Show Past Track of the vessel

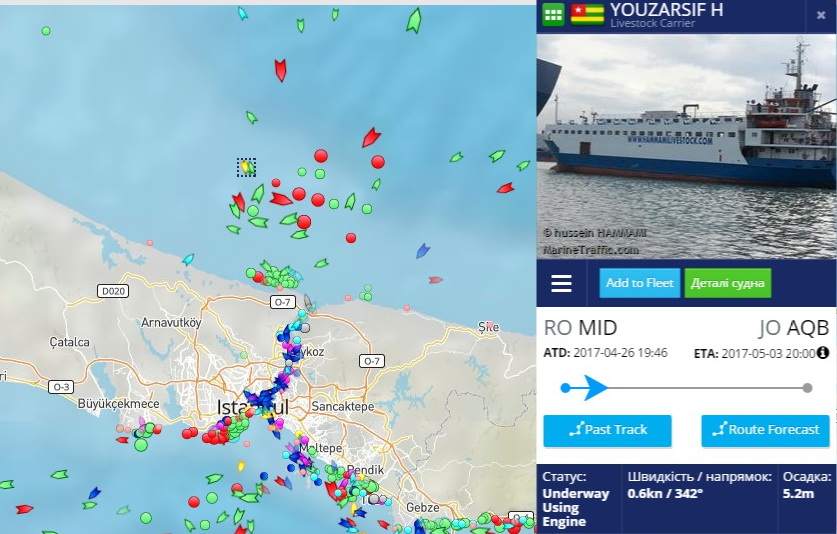click(x=607, y=430)
